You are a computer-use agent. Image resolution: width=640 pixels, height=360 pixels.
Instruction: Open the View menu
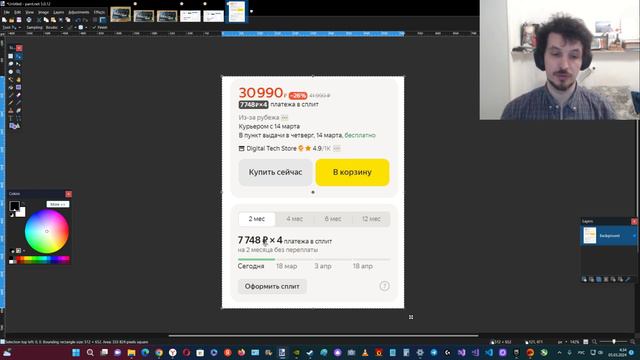click(x=30, y=12)
